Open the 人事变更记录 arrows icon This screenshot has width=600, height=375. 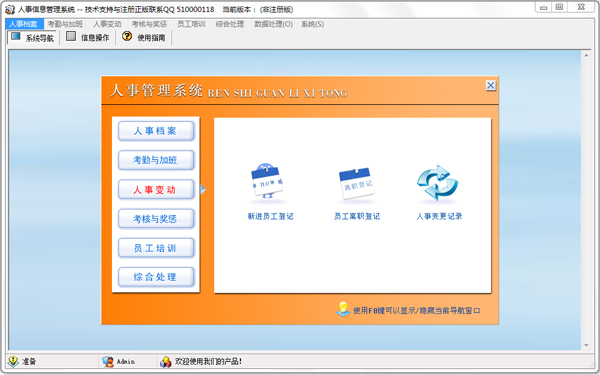click(437, 183)
